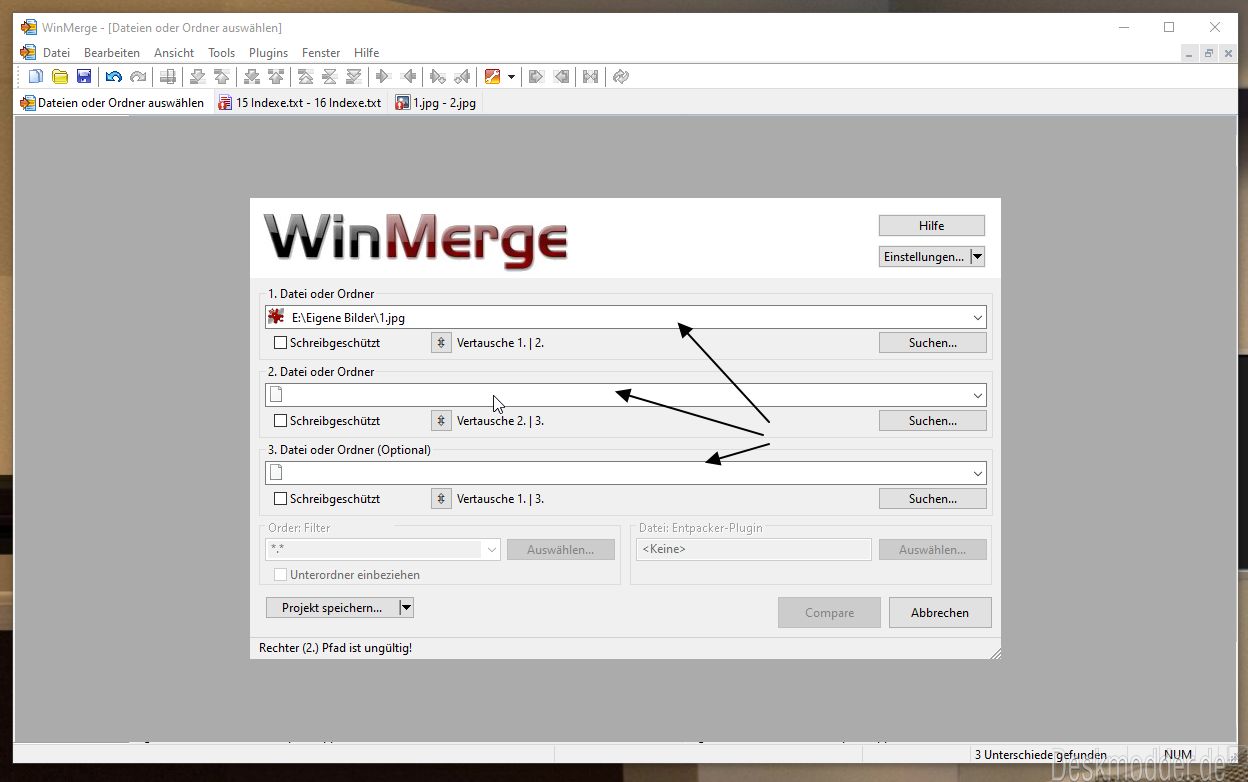Click Suchen... for 1. Datei oder Ordner

[x=933, y=343]
